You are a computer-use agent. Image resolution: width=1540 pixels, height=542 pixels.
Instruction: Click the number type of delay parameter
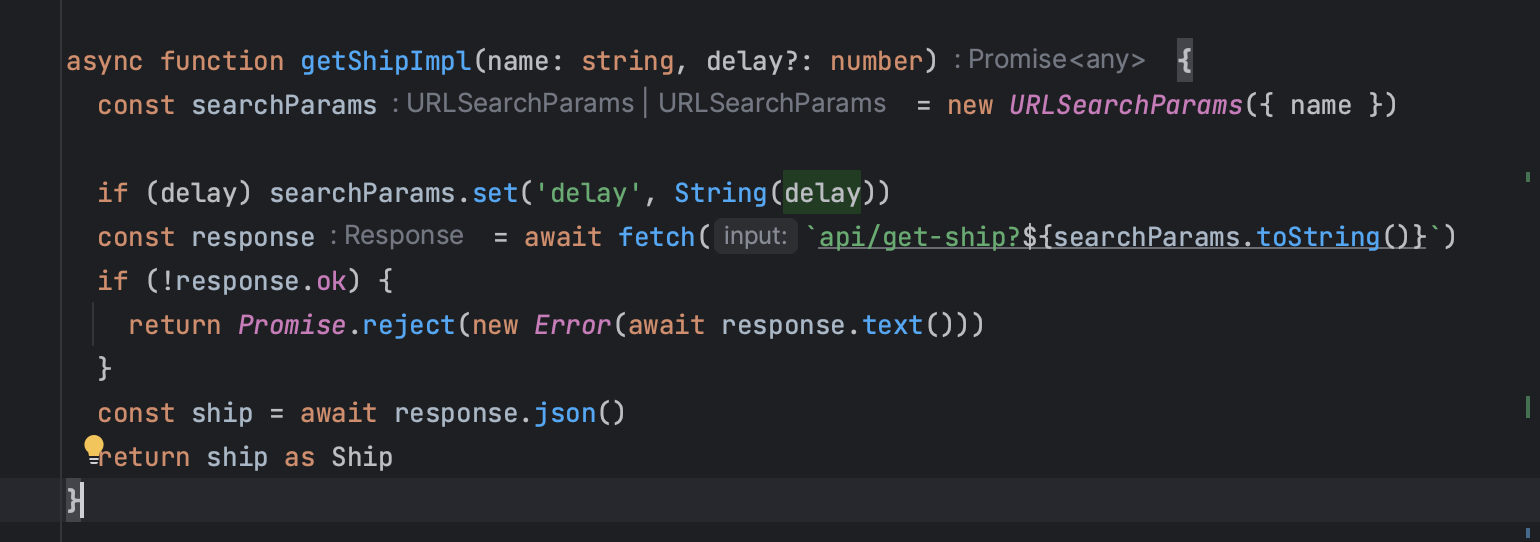click(x=876, y=62)
